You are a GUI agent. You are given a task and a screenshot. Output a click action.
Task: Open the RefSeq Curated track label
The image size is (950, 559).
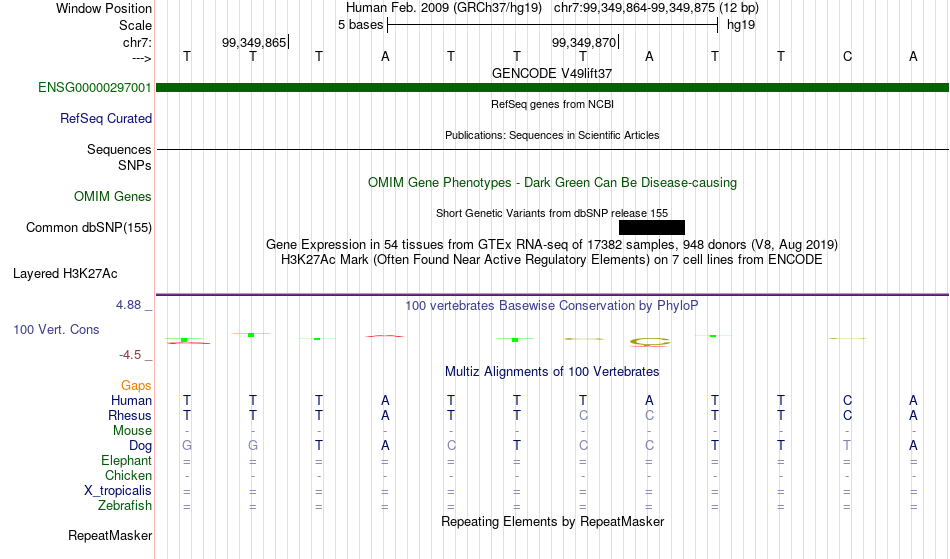(105, 119)
